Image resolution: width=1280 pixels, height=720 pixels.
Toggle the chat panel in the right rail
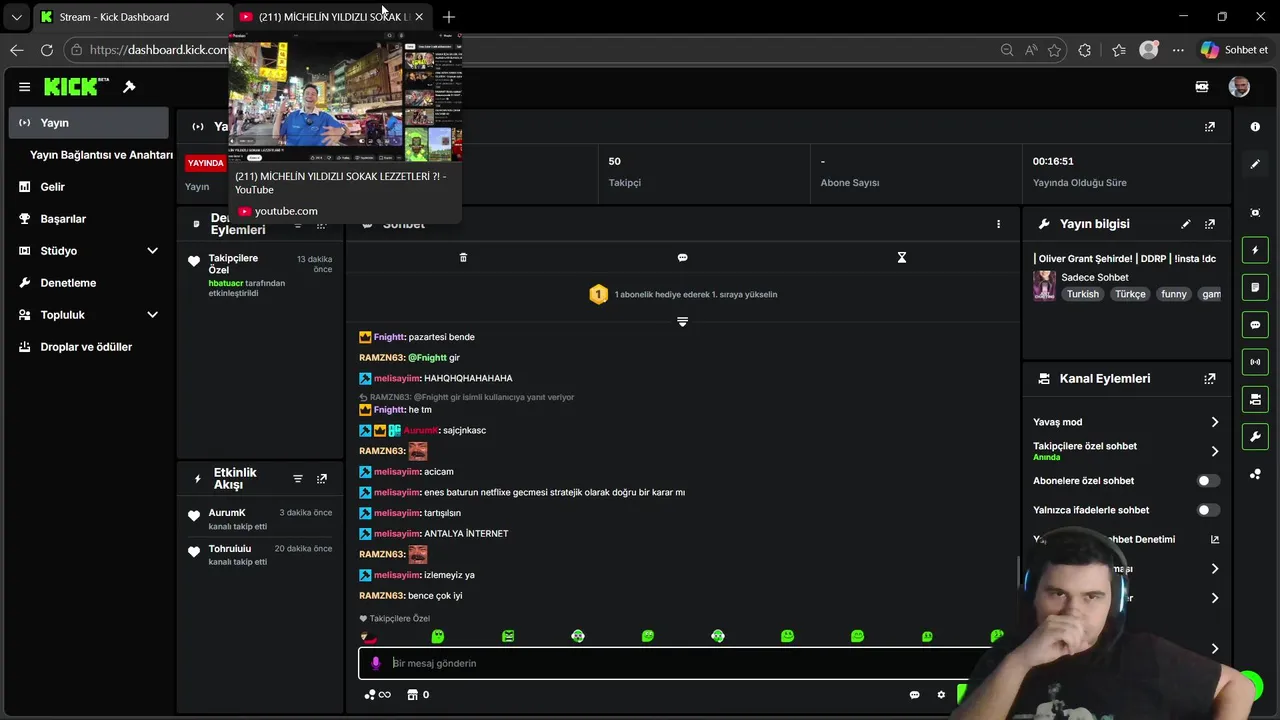(1255, 325)
